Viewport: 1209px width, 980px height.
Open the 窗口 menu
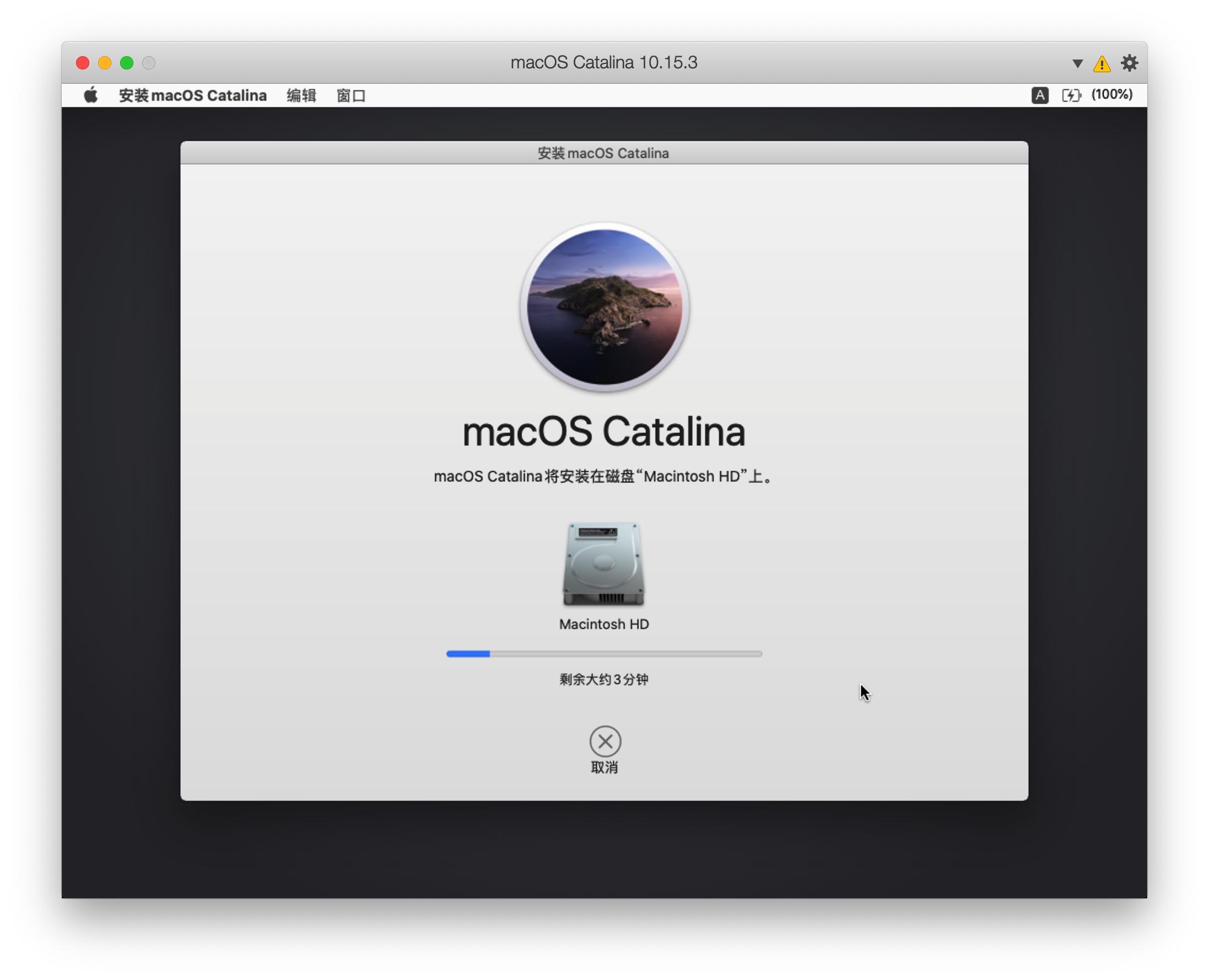(350, 95)
